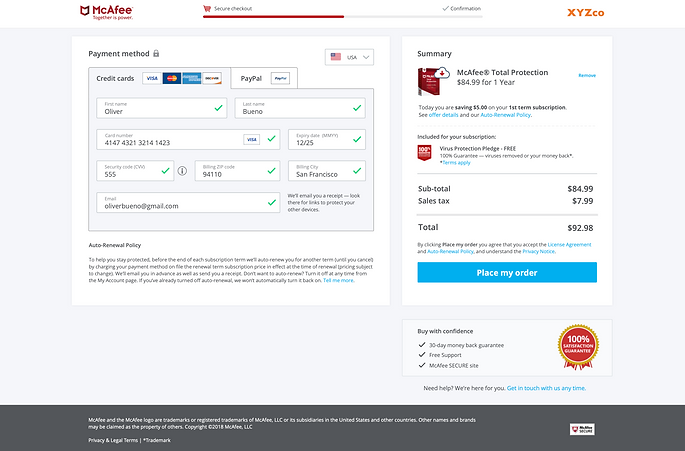Open the License Agreement link
Screen dimensions: 685x451
(569, 245)
